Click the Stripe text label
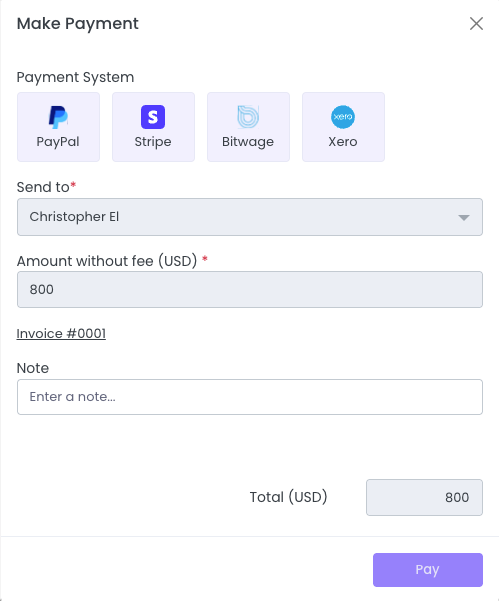 coord(153,142)
